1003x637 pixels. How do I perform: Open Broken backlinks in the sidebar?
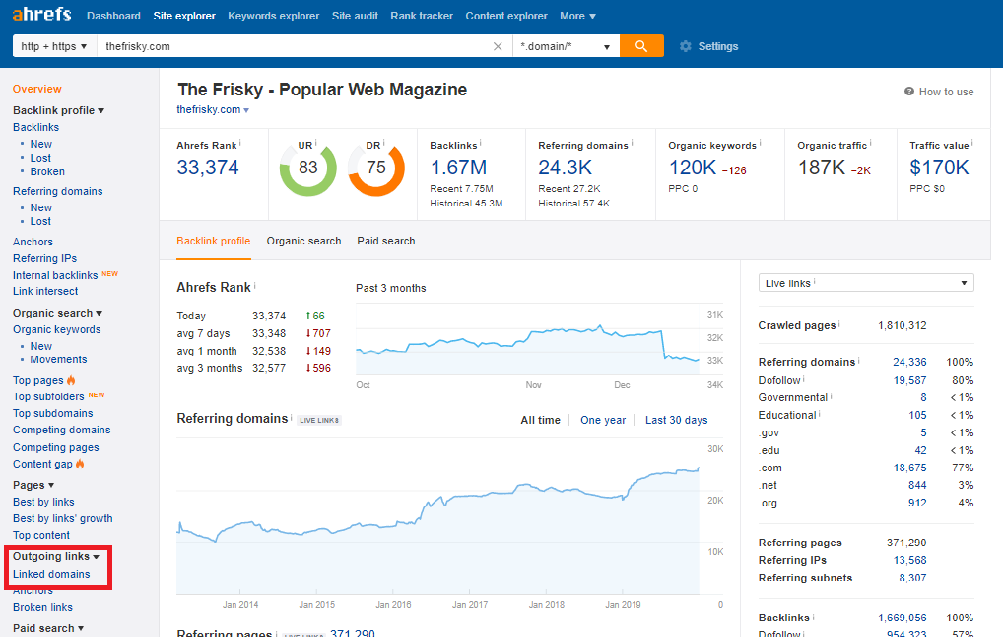tap(47, 171)
